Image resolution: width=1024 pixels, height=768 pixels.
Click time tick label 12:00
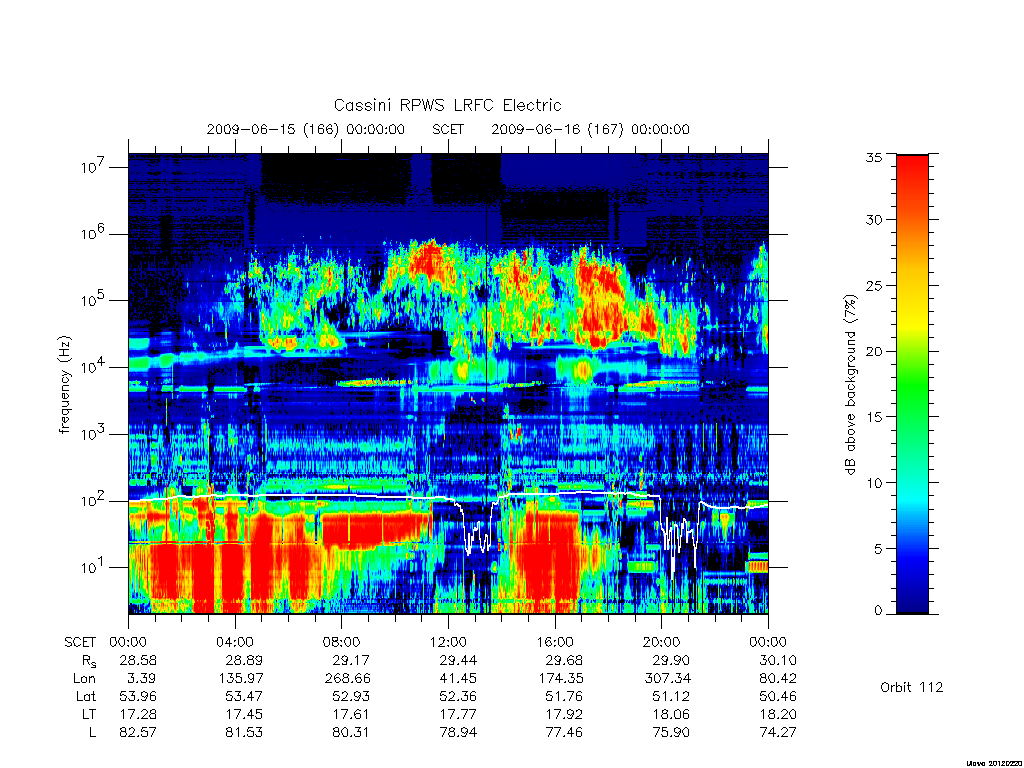pos(448,643)
